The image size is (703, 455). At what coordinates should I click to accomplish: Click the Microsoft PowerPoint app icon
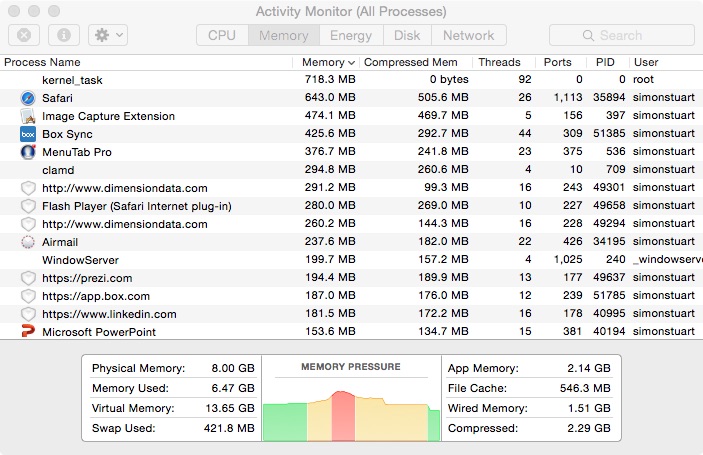28,332
